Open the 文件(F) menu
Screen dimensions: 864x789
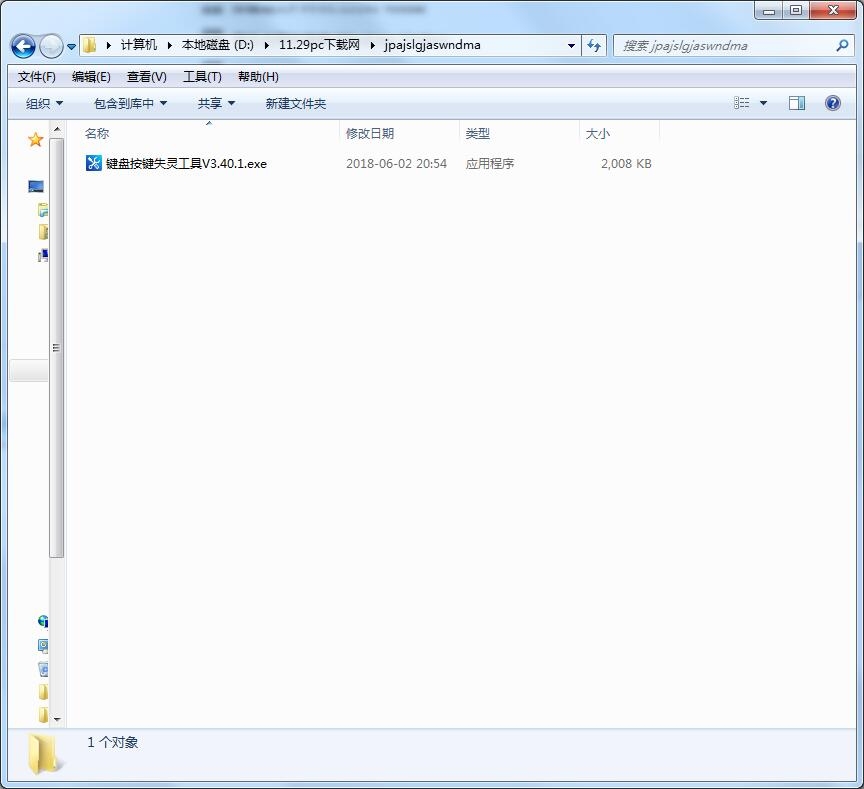tap(37, 77)
